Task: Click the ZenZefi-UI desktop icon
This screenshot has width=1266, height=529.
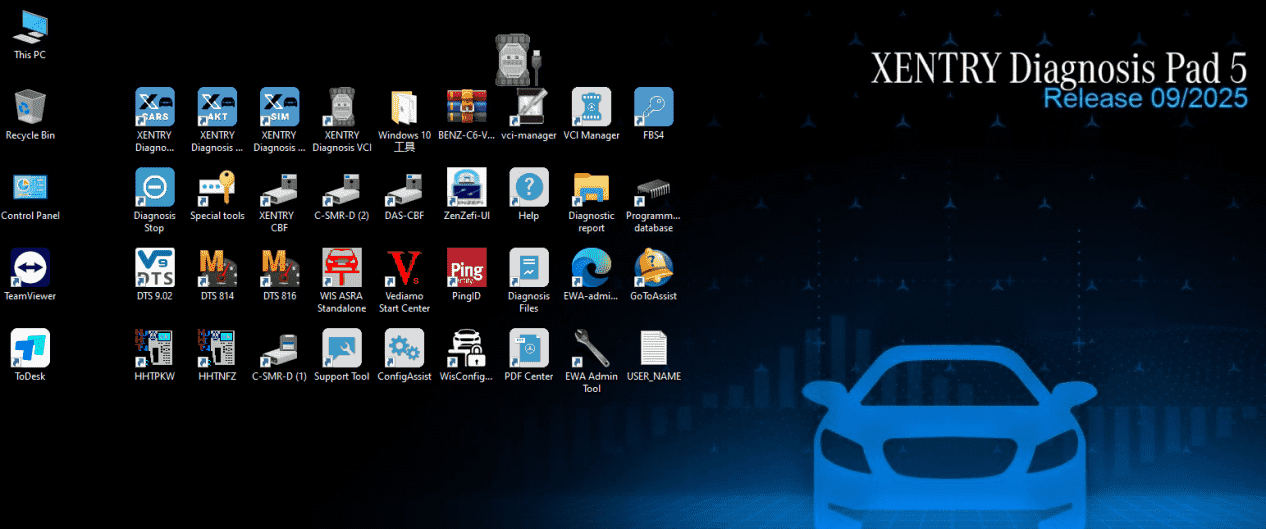Action: click(x=467, y=188)
